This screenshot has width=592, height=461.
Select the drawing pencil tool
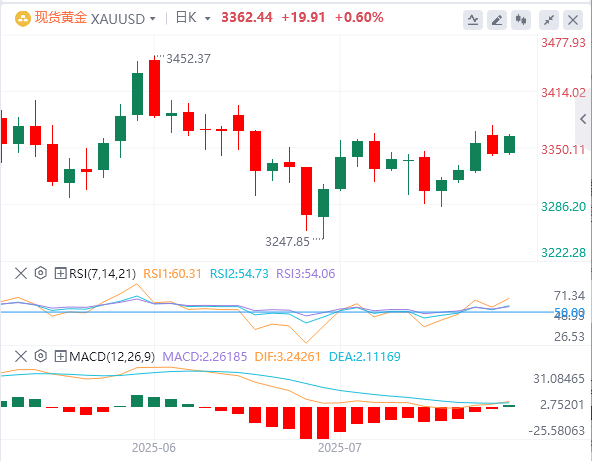(497, 20)
